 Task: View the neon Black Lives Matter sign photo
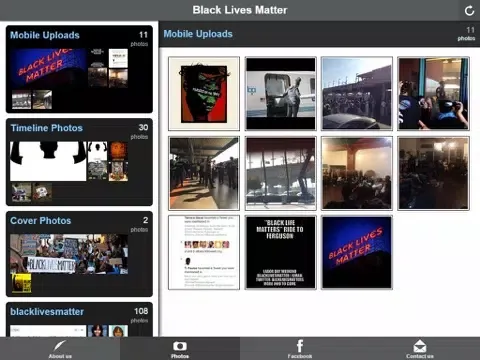tap(357, 252)
